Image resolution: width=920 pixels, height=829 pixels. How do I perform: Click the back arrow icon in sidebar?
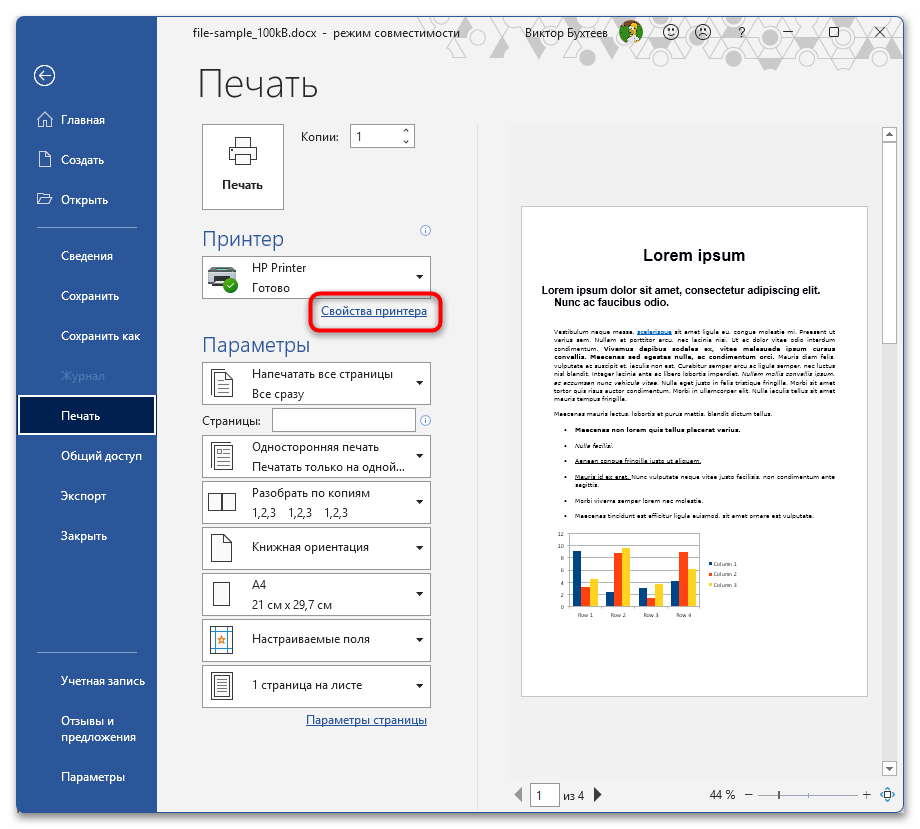coord(45,76)
